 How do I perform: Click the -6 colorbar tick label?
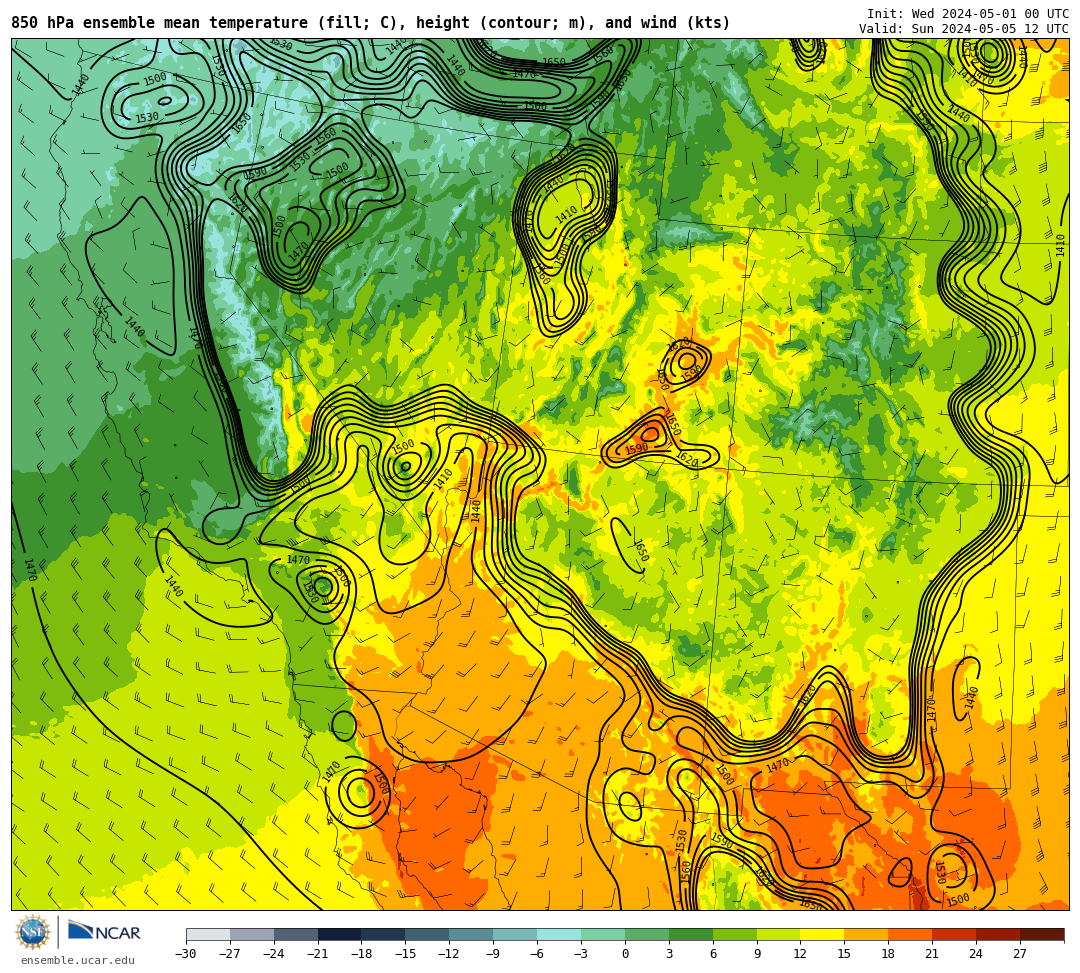[x=537, y=954]
